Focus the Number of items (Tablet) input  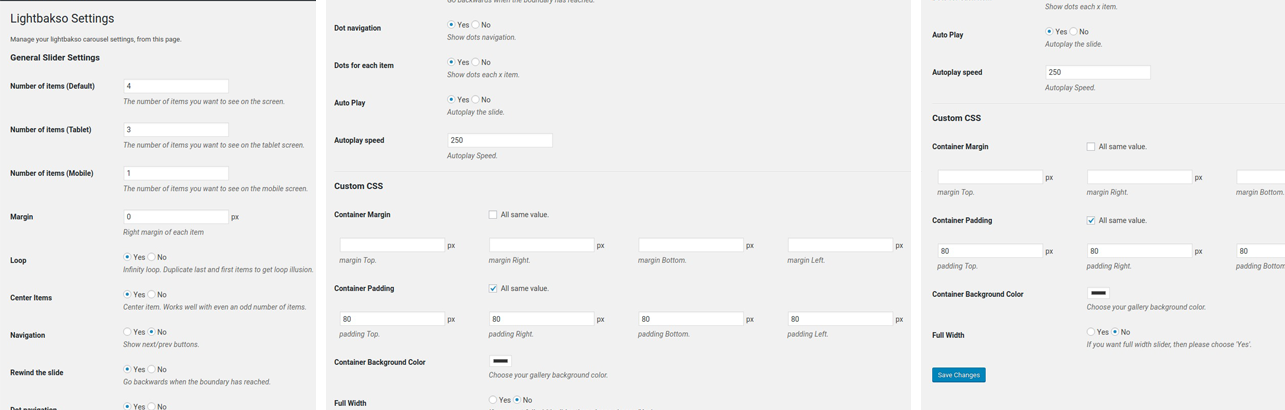pos(176,130)
